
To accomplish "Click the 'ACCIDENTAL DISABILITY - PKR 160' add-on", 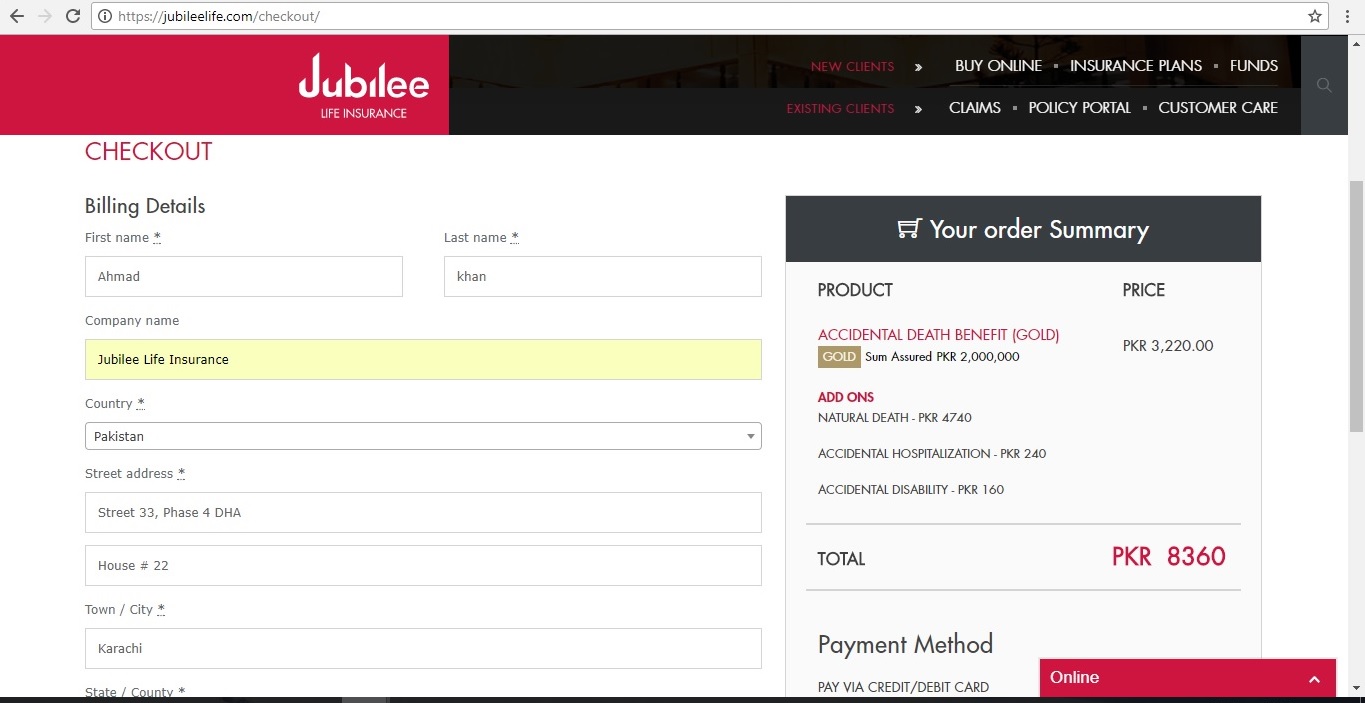I will click(x=911, y=490).
